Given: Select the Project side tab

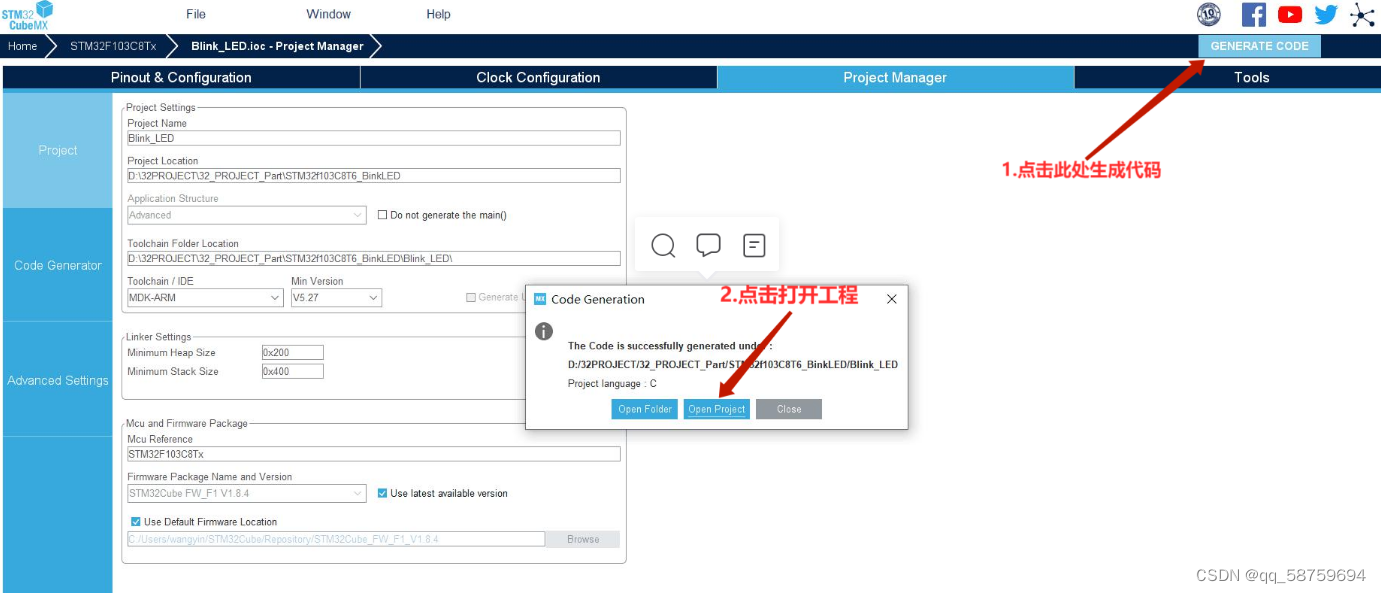Looking at the screenshot, I should pos(58,150).
